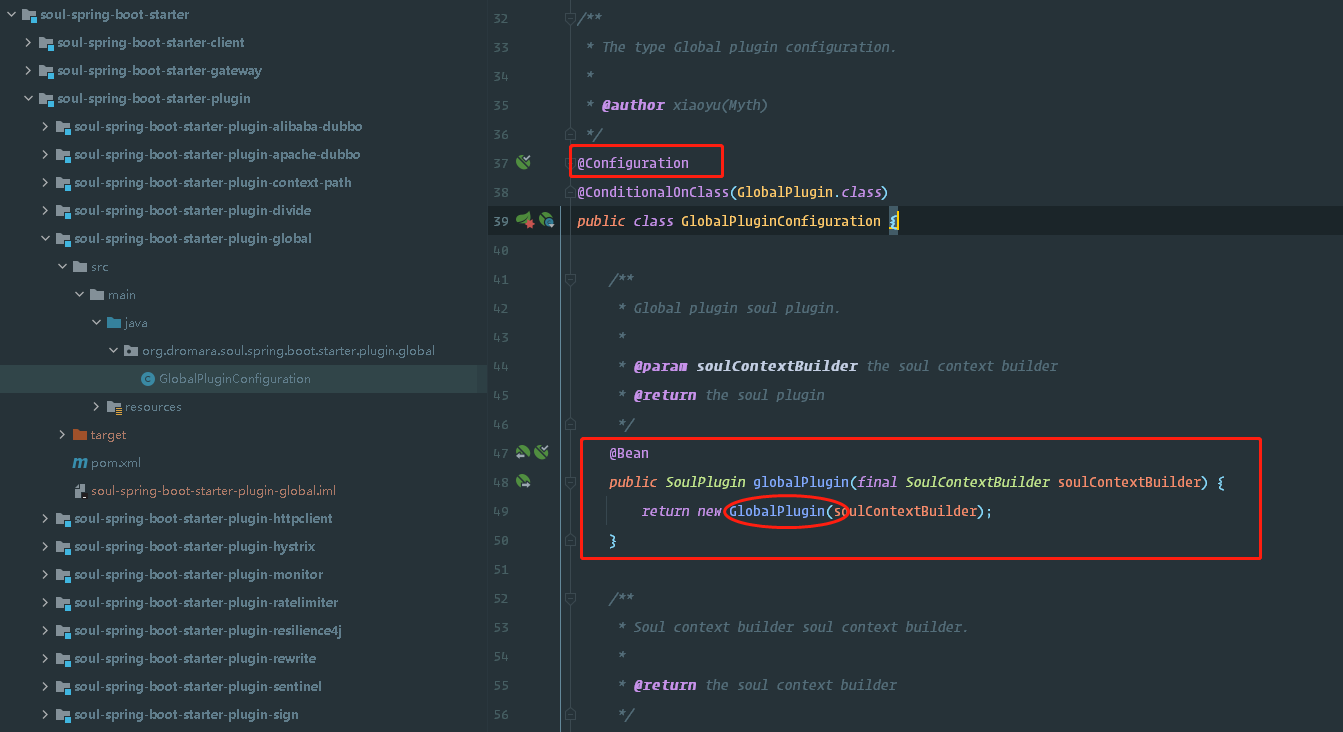The height and width of the screenshot is (732, 1343).
Task: Expand plugin-httpclient module chevron
Action: [x=45, y=519]
